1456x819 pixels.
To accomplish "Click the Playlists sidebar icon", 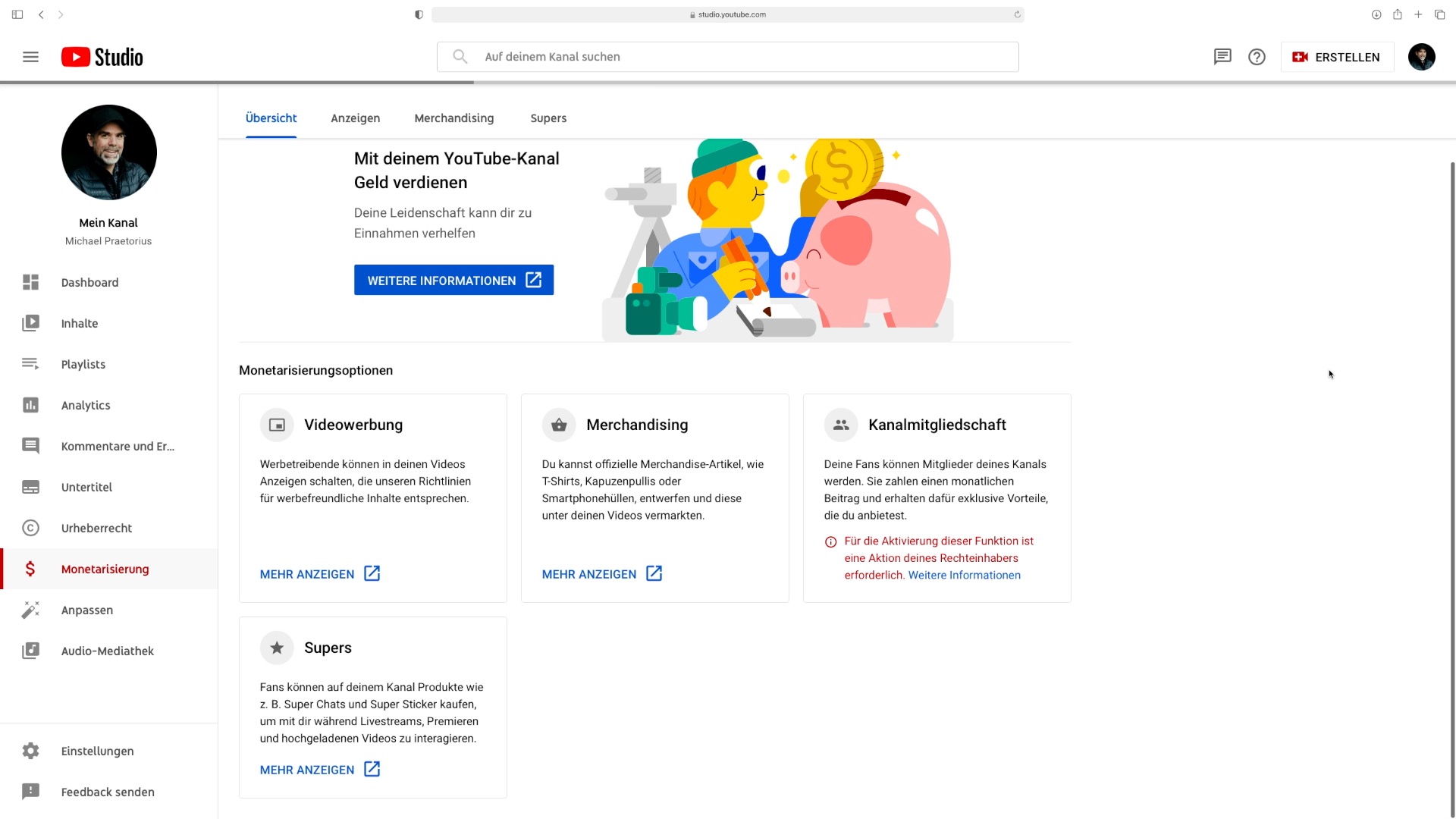I will [x=30, y=364].
